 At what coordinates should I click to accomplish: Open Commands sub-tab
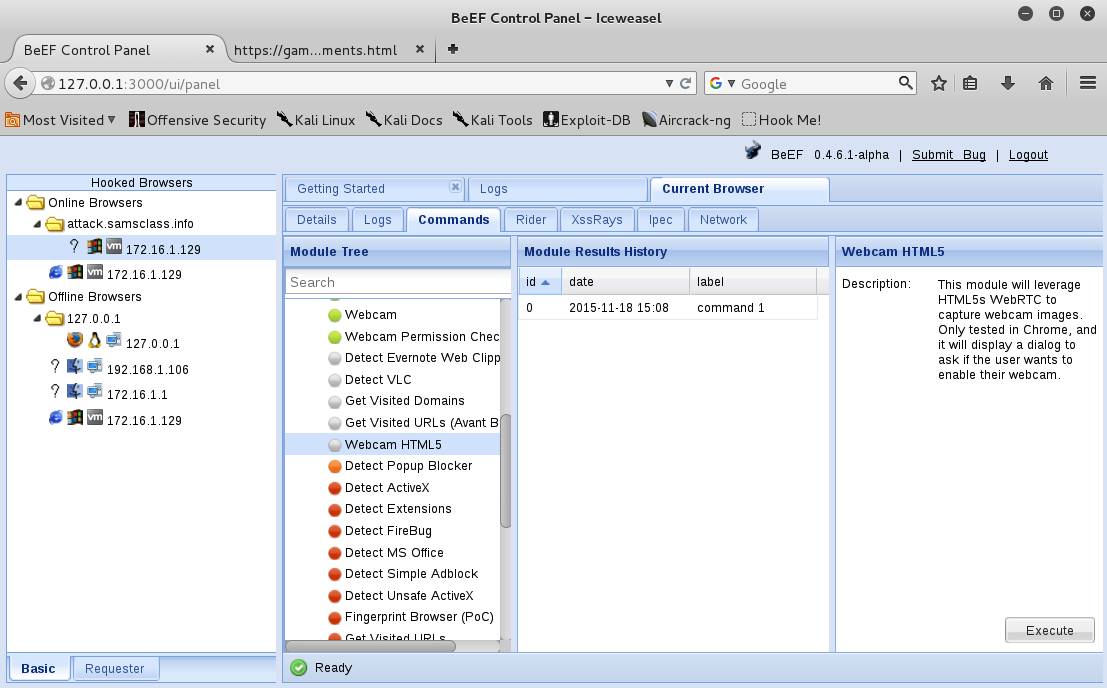[x=453, y=219]
